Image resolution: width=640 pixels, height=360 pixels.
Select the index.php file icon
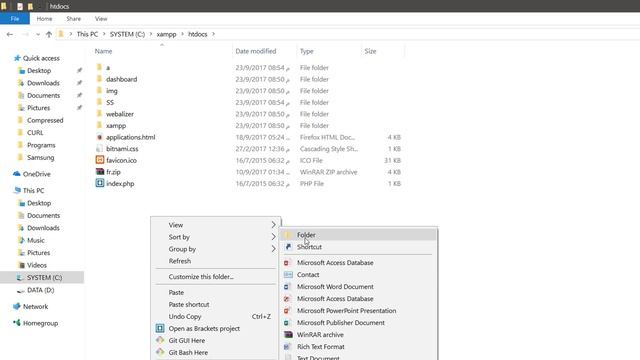tap(100, 183)
